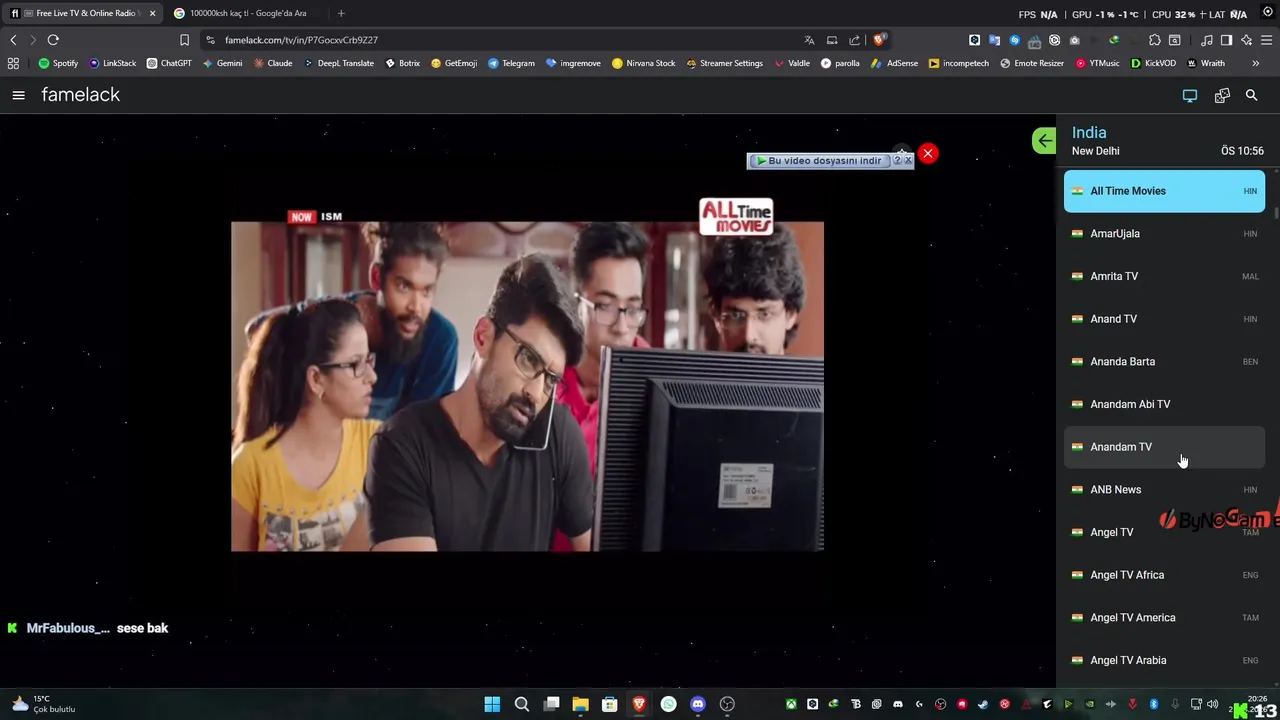Click the famelack logo text
The height and width of the screenshot is (720, 1280).
[x=80, y=95]
